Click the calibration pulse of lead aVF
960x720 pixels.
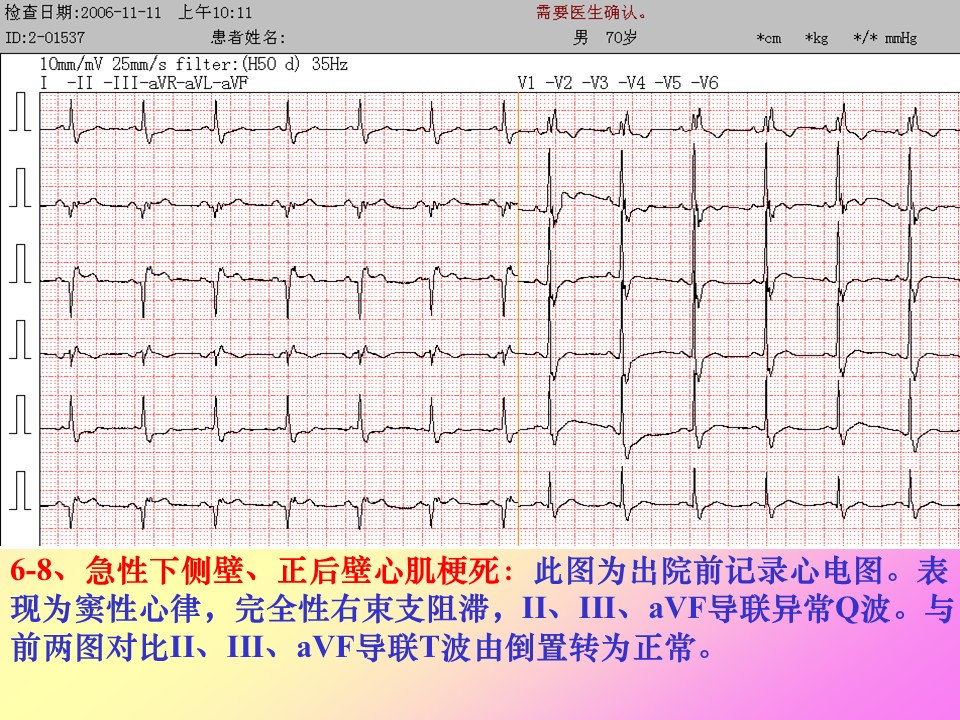[20, 490]
